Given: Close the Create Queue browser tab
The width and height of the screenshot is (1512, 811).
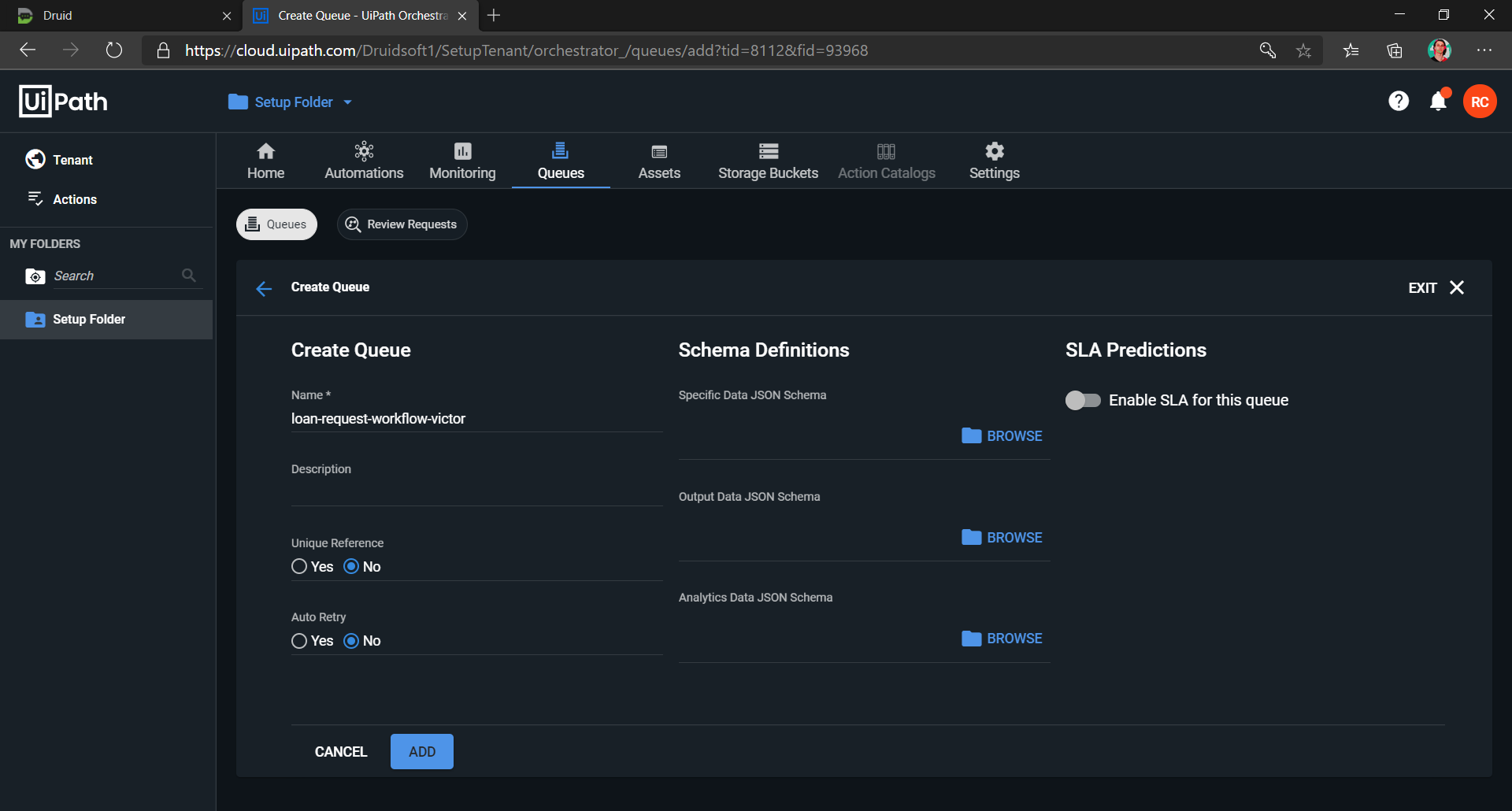Looking at the screenshot, I should point(462,16).
